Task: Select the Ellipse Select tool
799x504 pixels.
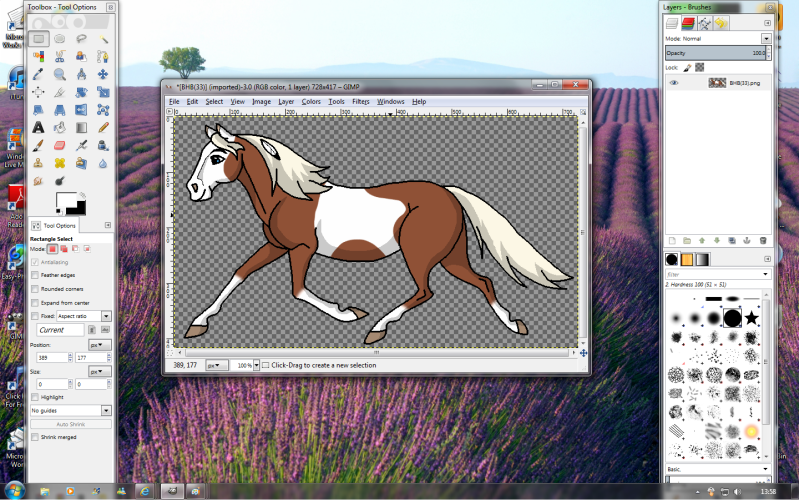Action: (60, 39)
